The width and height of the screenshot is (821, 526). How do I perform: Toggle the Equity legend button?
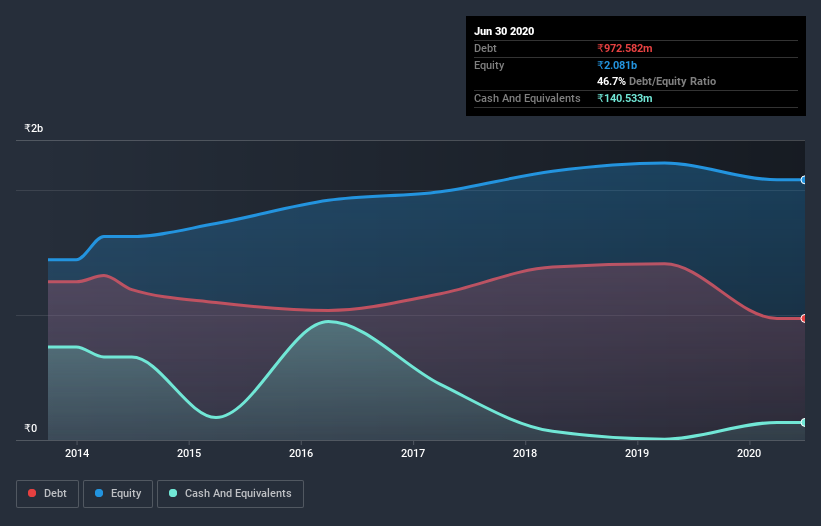[x=118, y=494]
